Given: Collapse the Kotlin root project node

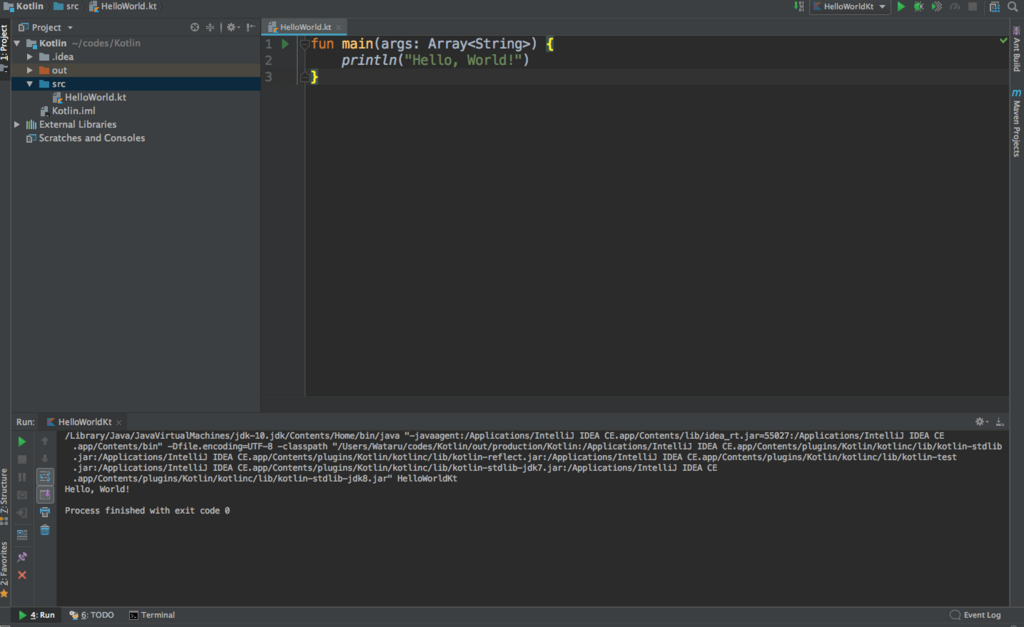Looking at the screenshot, I should [x=17, y=43].
